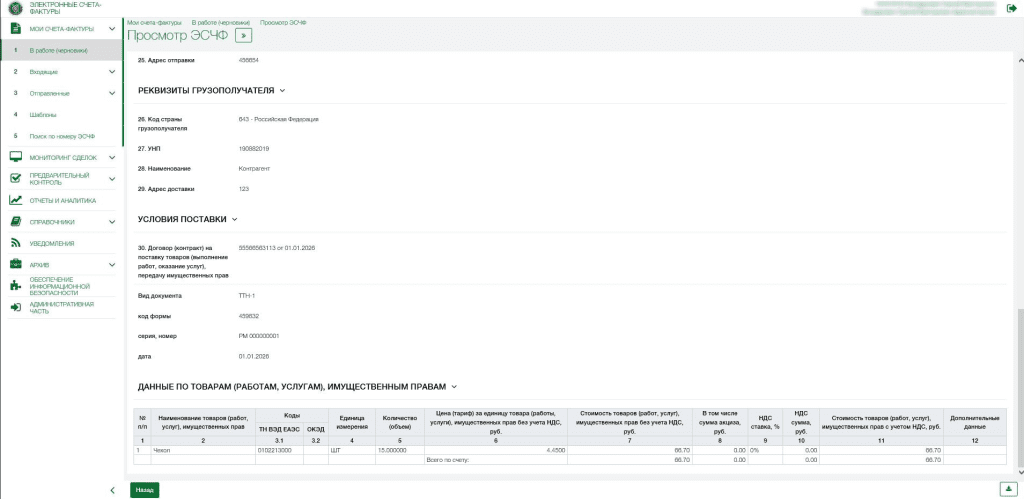The height and width of the screenshot is (499, 1024).
Task: Expand the Отправленные submenu chevron
Action: click(x=111, y=93)
